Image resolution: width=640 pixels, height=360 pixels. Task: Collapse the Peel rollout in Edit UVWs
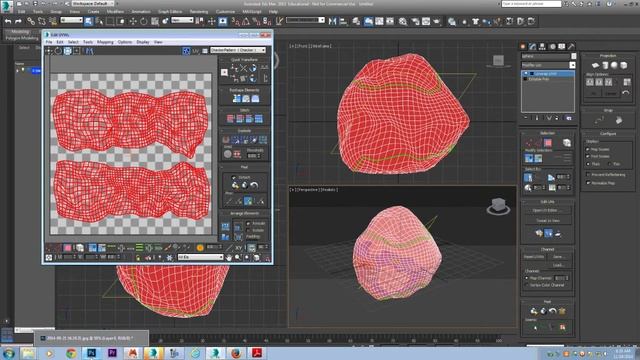pos(244,167)
